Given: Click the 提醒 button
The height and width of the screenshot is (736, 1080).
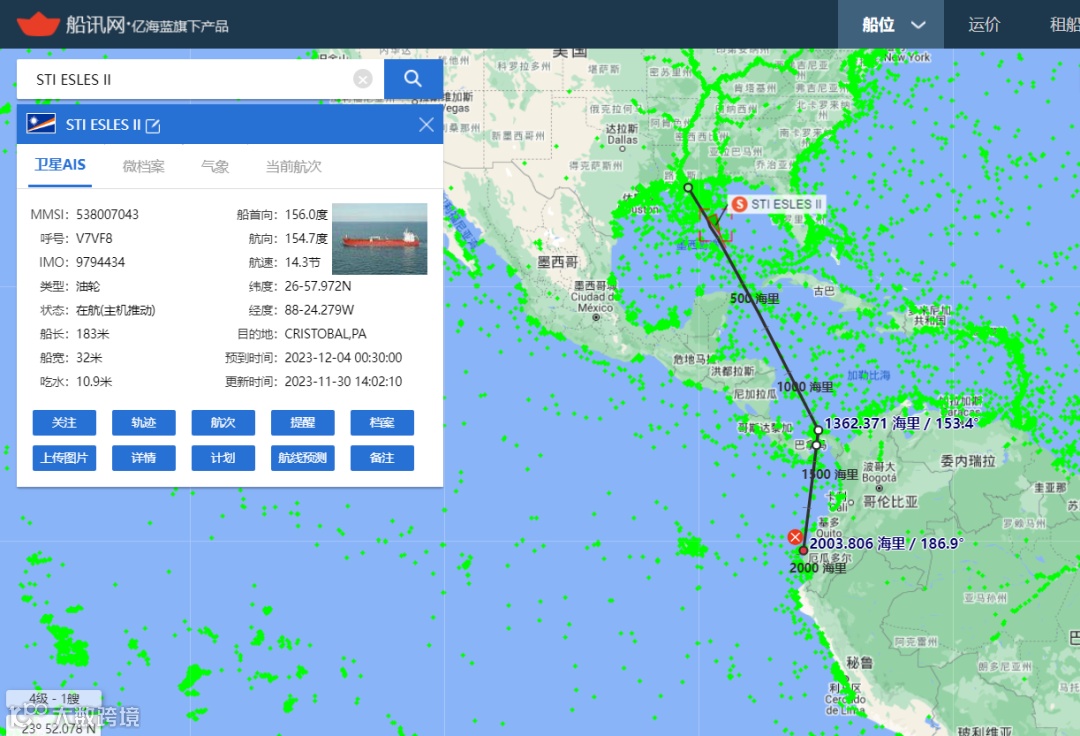Looking at the screenshot, I should 302,423.
